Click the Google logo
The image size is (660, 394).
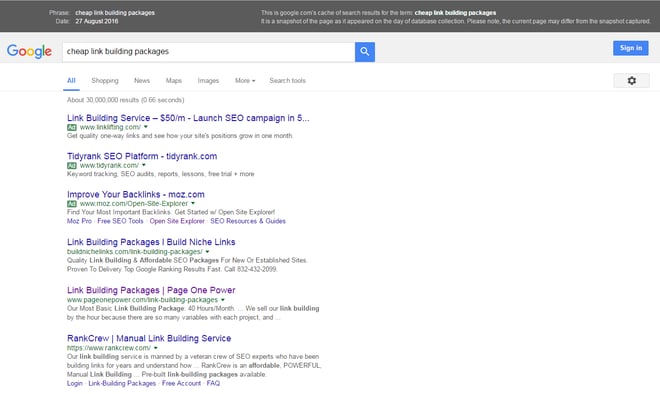point(29,51)
